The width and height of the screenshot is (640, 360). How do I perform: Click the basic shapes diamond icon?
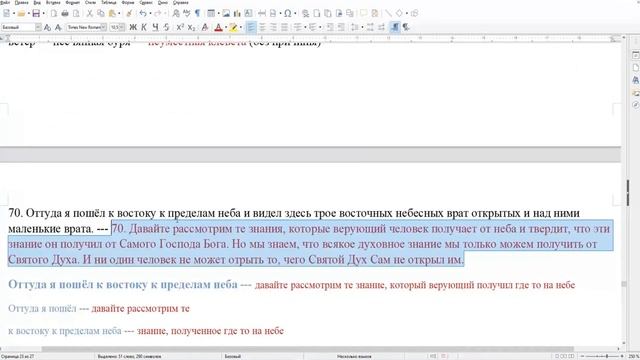coord(399,13)
